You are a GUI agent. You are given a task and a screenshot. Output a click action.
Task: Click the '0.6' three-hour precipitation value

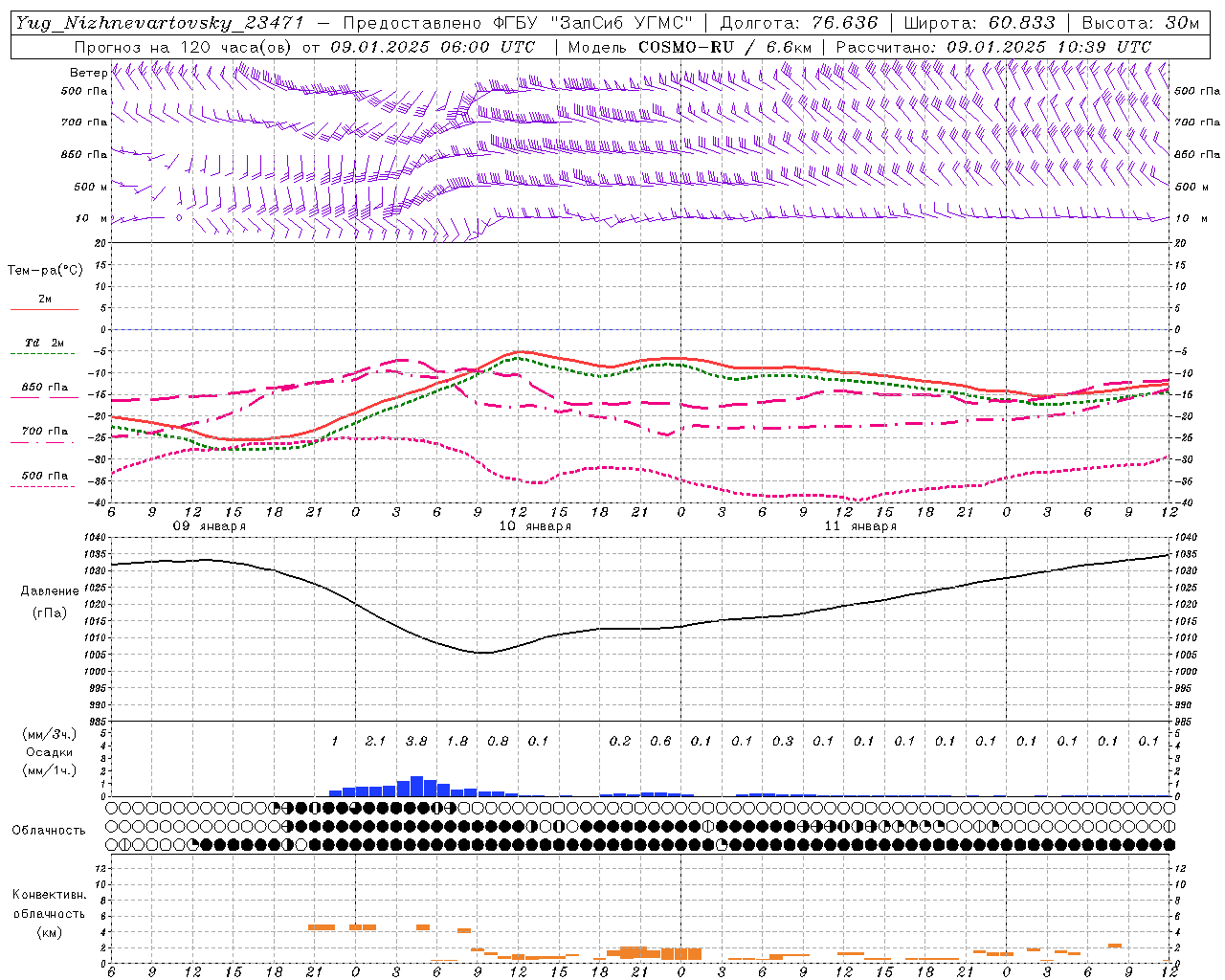point(660,741)
